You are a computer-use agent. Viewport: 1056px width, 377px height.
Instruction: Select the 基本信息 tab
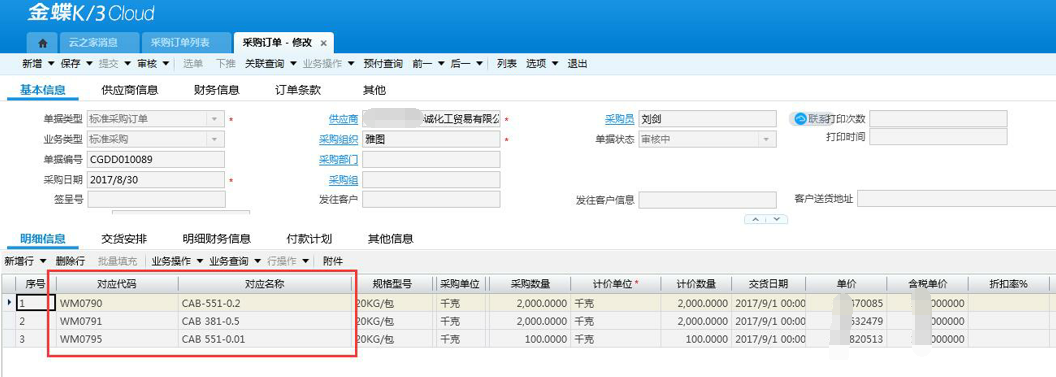click(42, 90)
